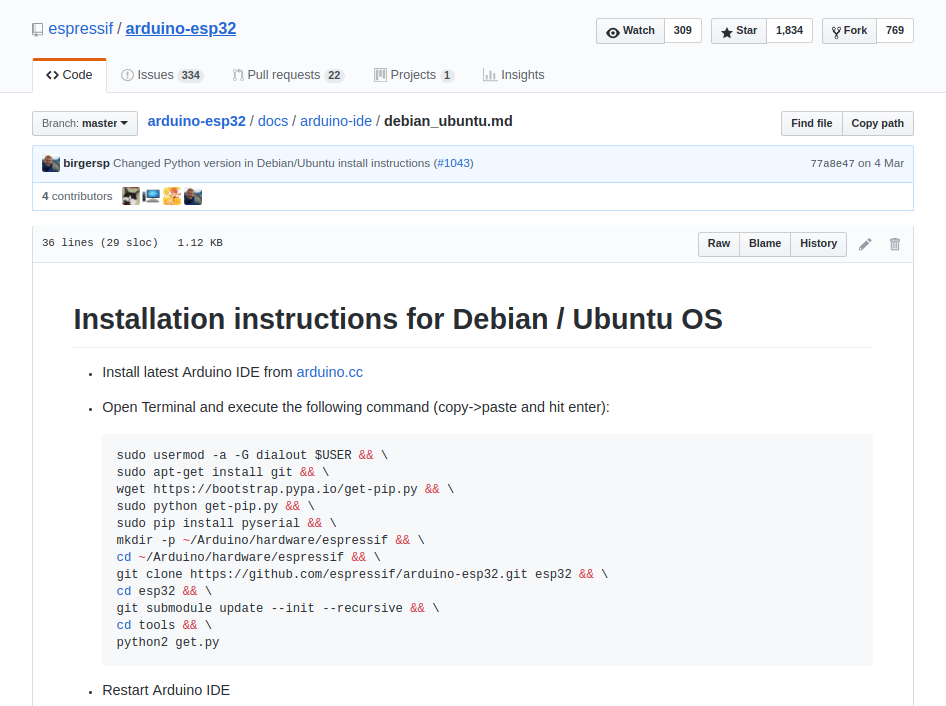View the 1,834 stargazers count
The height and width of the screenshot is (706, 946).
790,31
